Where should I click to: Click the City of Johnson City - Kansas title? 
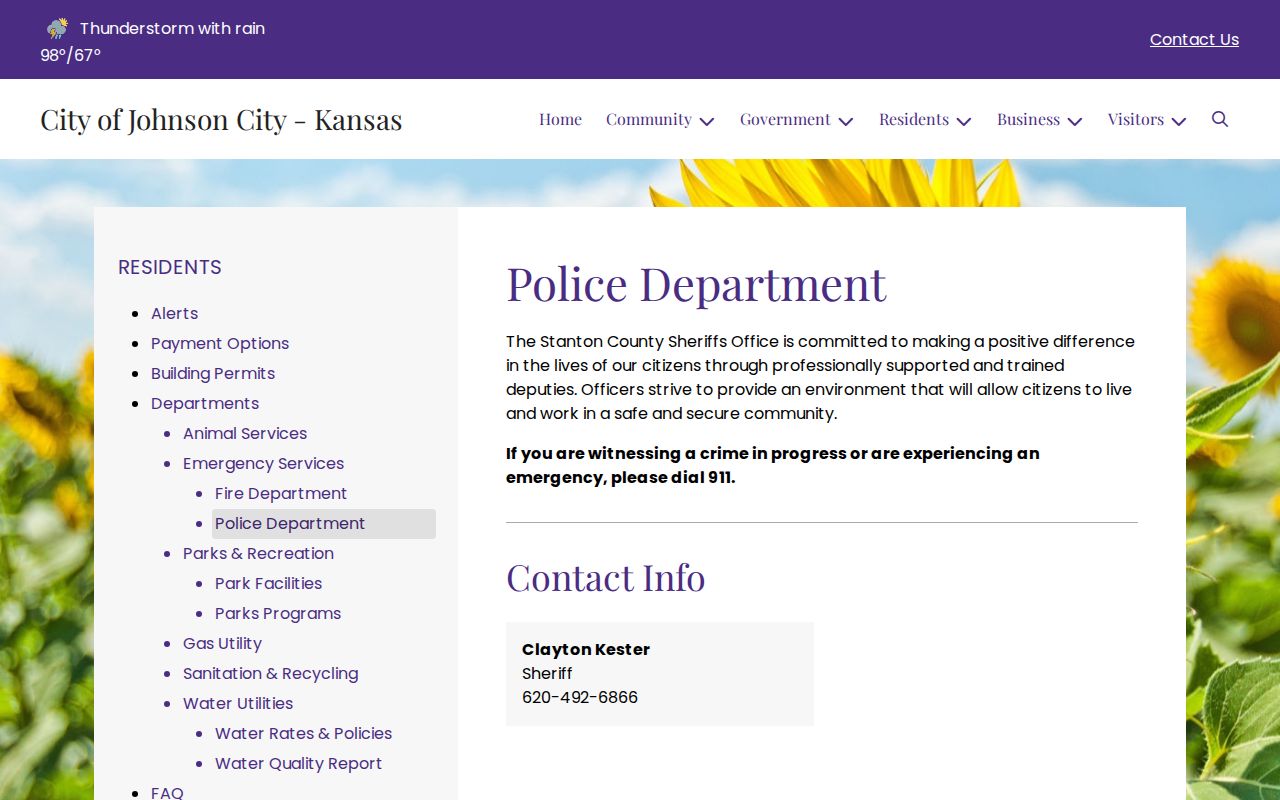pyautogui.click(x=221, y=119)
